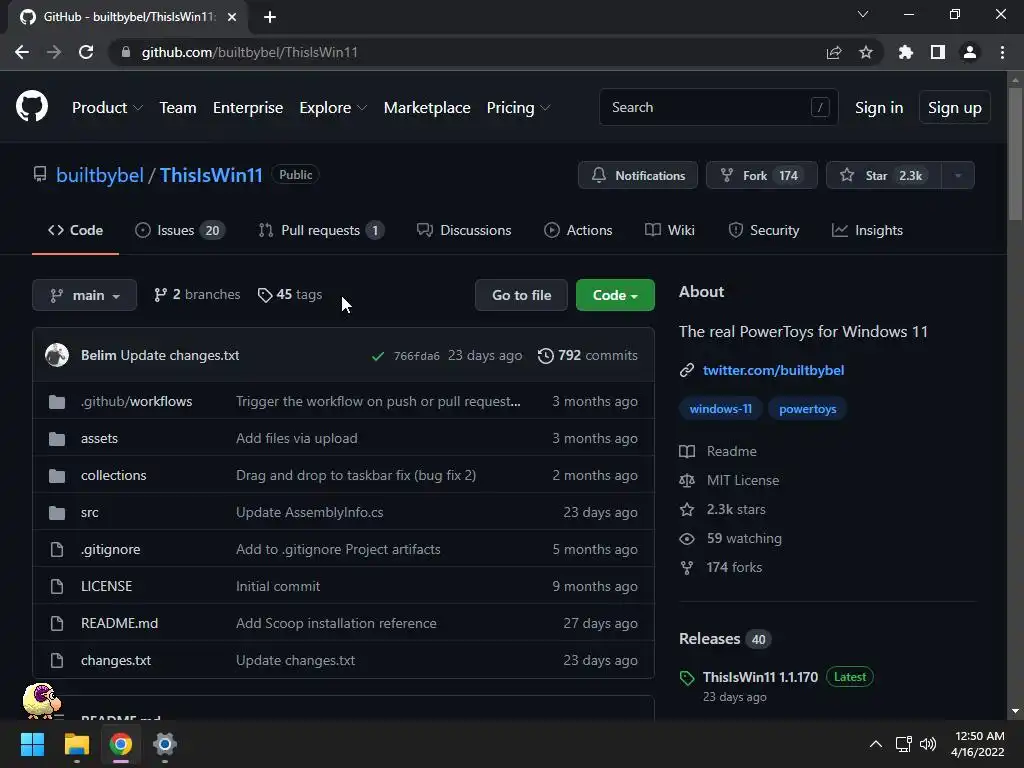Open Chrome profile icon
This screenshot has width=1024, height=768.
click(x=970, y=52)
